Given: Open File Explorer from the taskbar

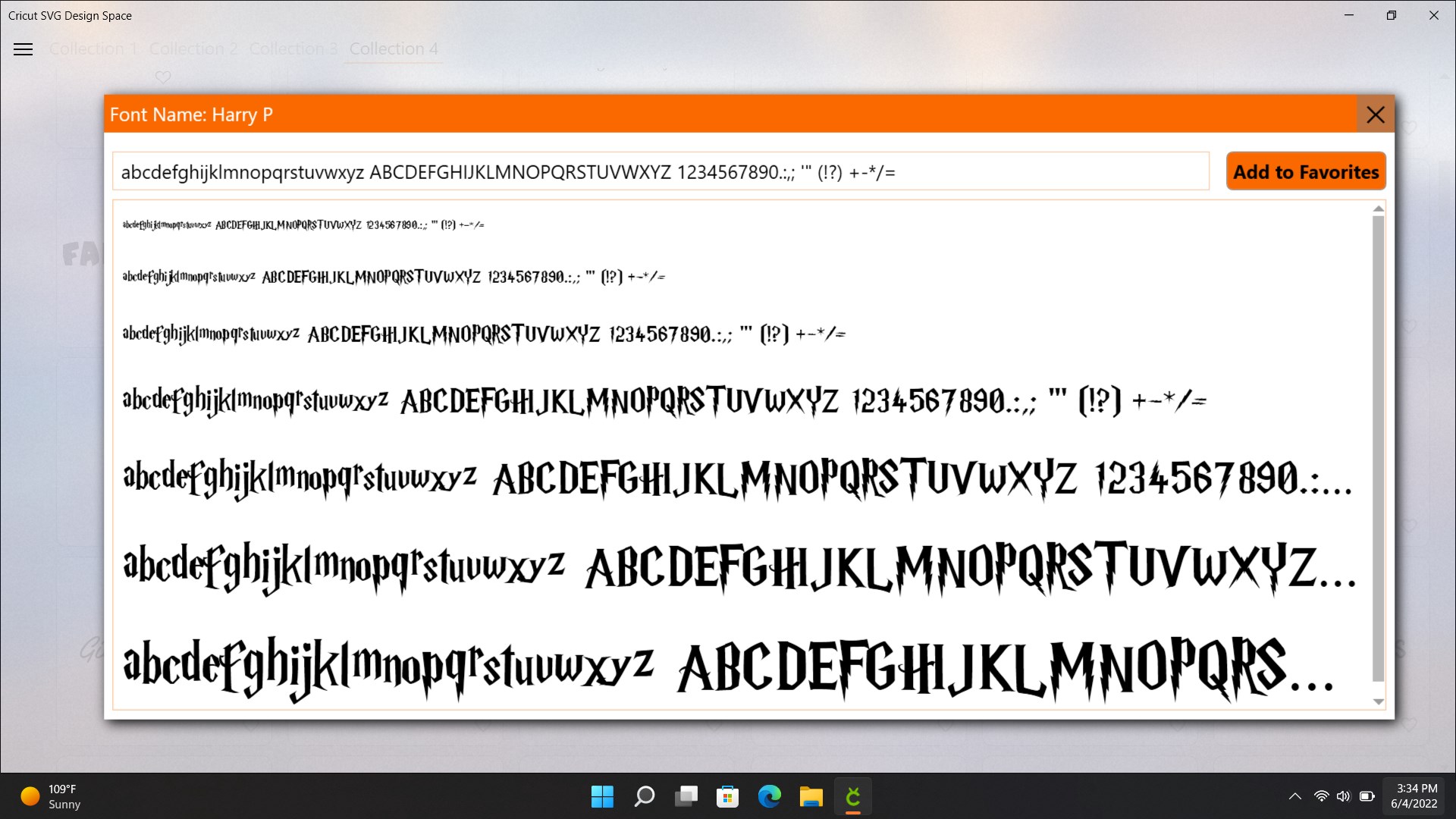Looking at the screenshot, I should pyautogui.click(x=811, y=796).
